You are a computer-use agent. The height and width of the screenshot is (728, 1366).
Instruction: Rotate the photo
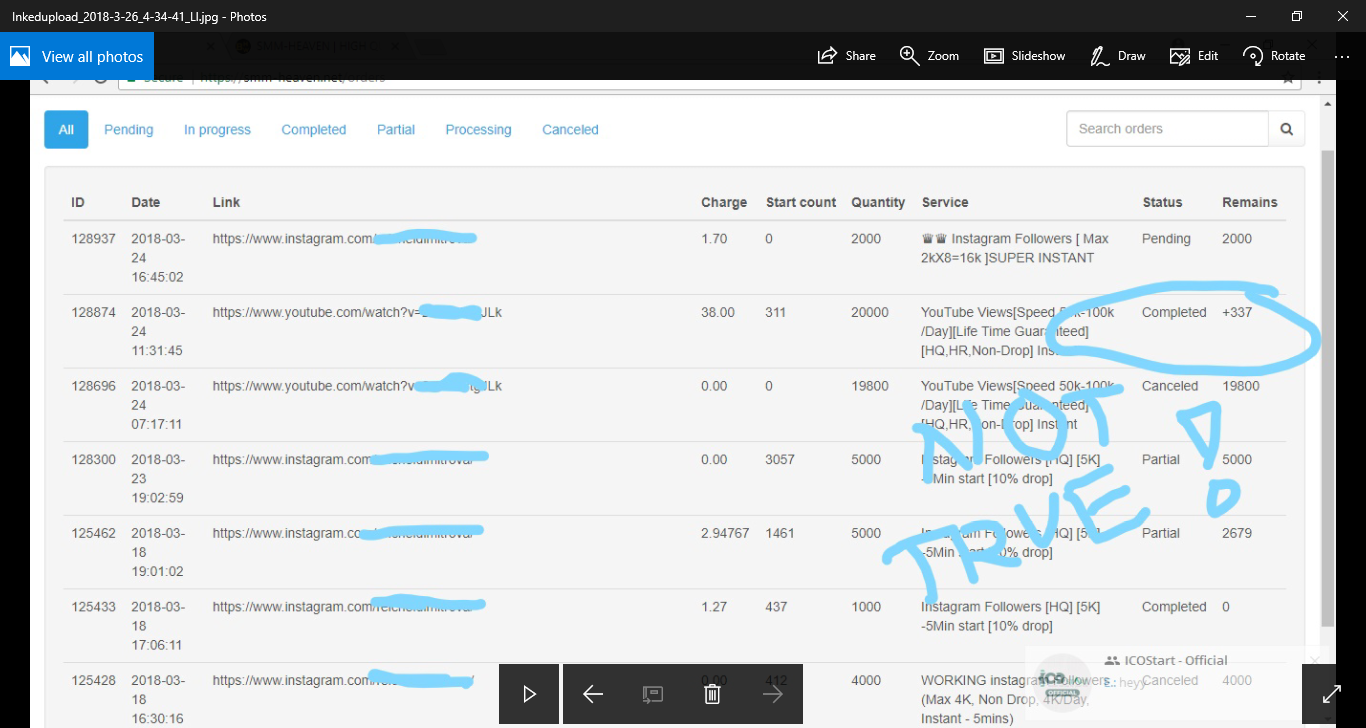coord(1274,56)
